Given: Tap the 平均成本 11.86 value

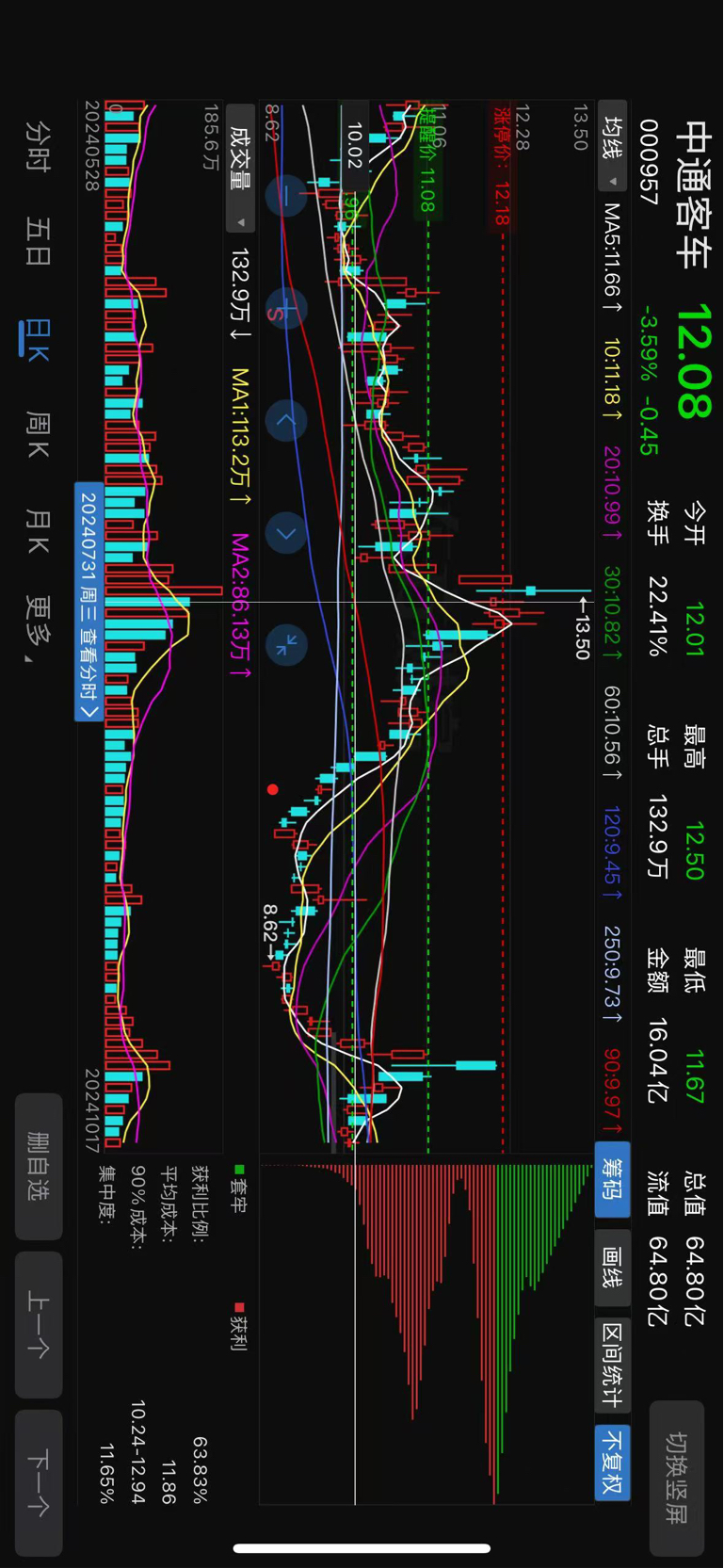Looking at the screenshot, I should pos(169,1335).
